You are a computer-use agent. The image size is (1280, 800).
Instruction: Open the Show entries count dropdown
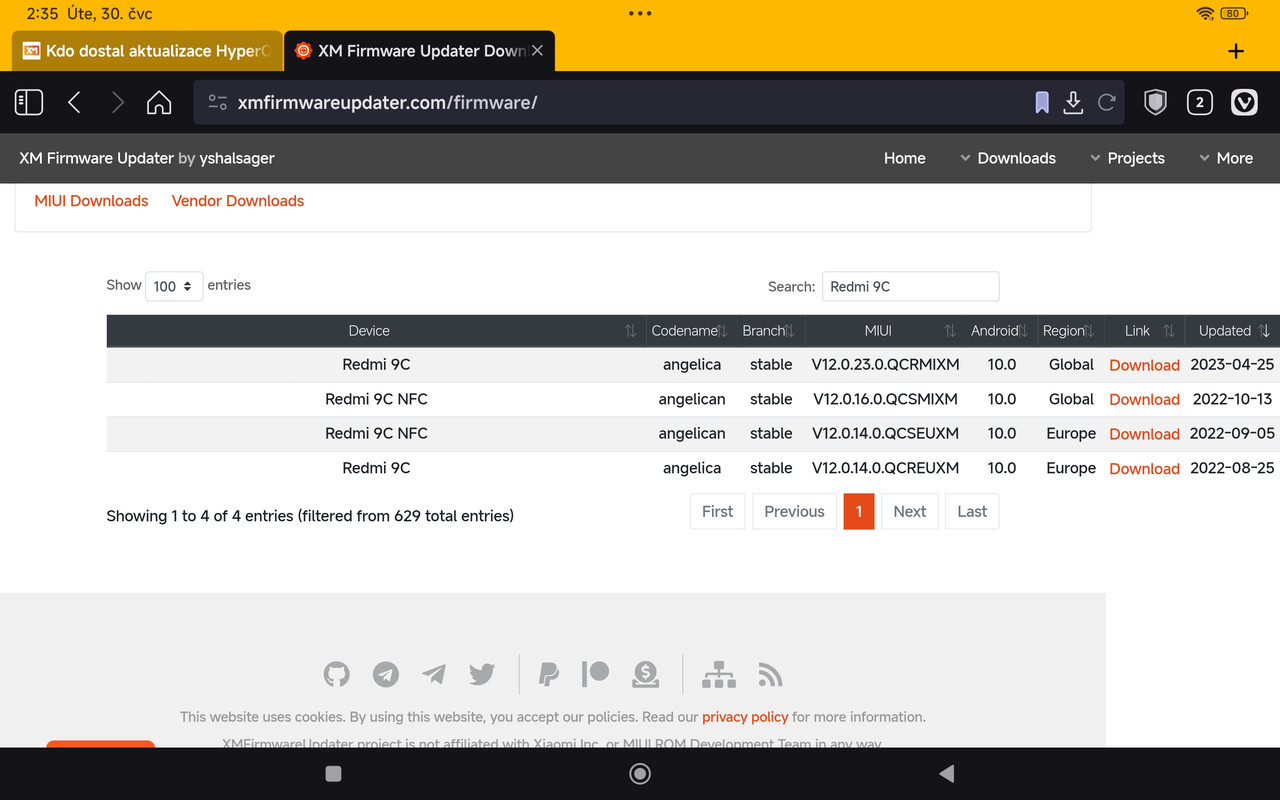pyautogui.click(x=174, y=286)
